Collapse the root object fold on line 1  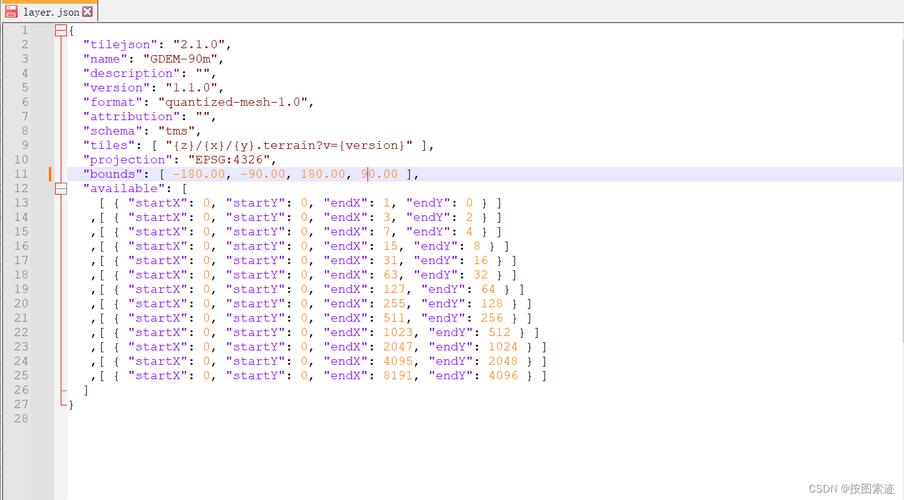coord(61,31)
